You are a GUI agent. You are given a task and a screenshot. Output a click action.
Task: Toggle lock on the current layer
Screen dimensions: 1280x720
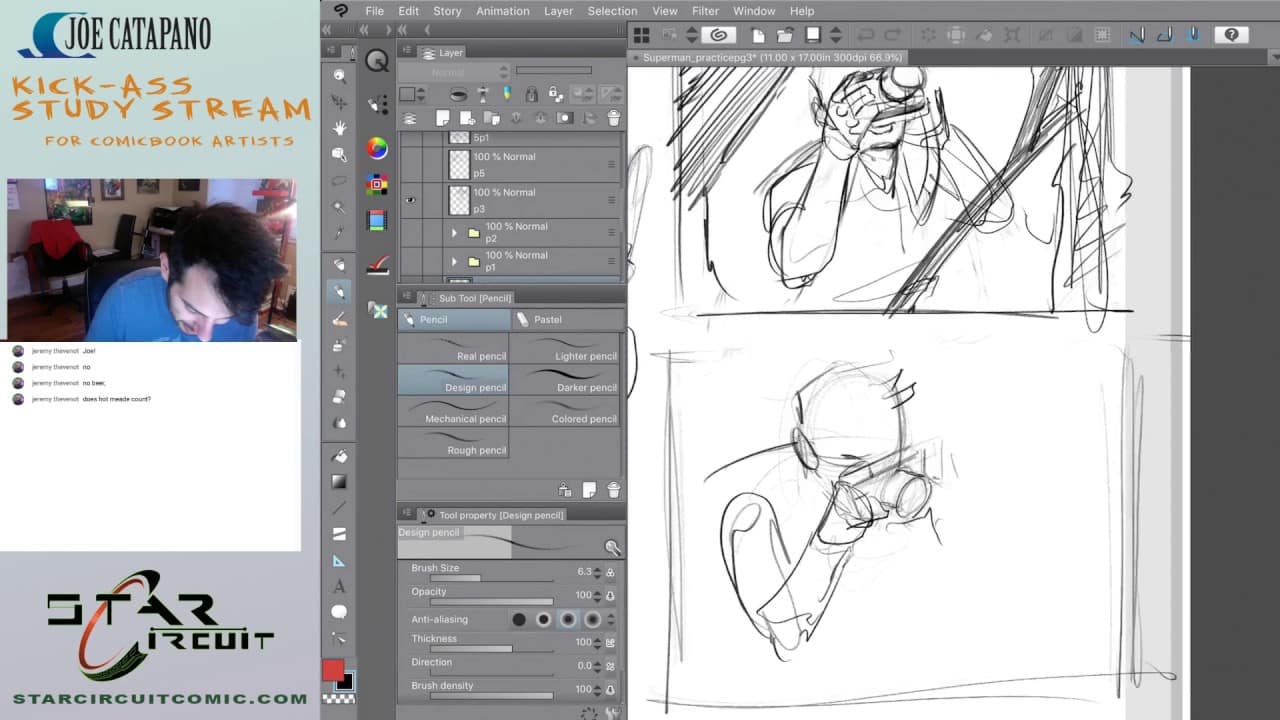[531, 95]
